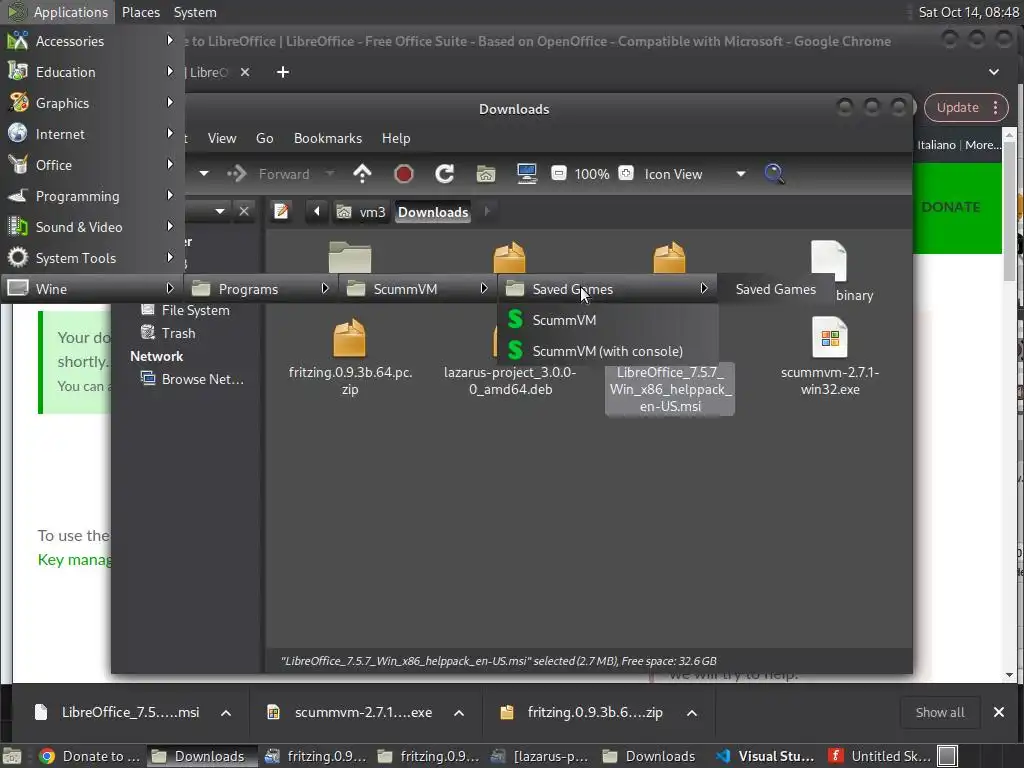Expand the Saved Games submenu item
1024x768 pixels.
pos(607,289)
